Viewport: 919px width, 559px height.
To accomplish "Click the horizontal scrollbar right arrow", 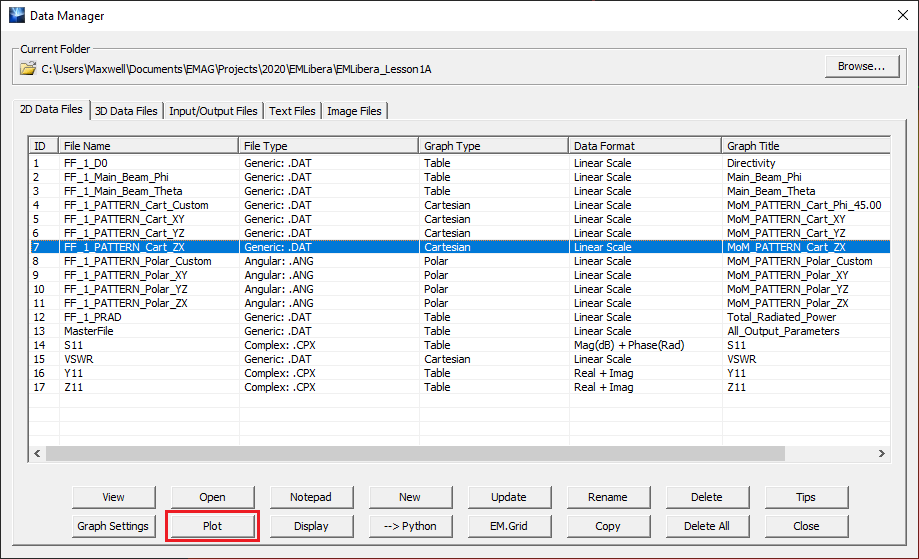I will tap(881, 453).
